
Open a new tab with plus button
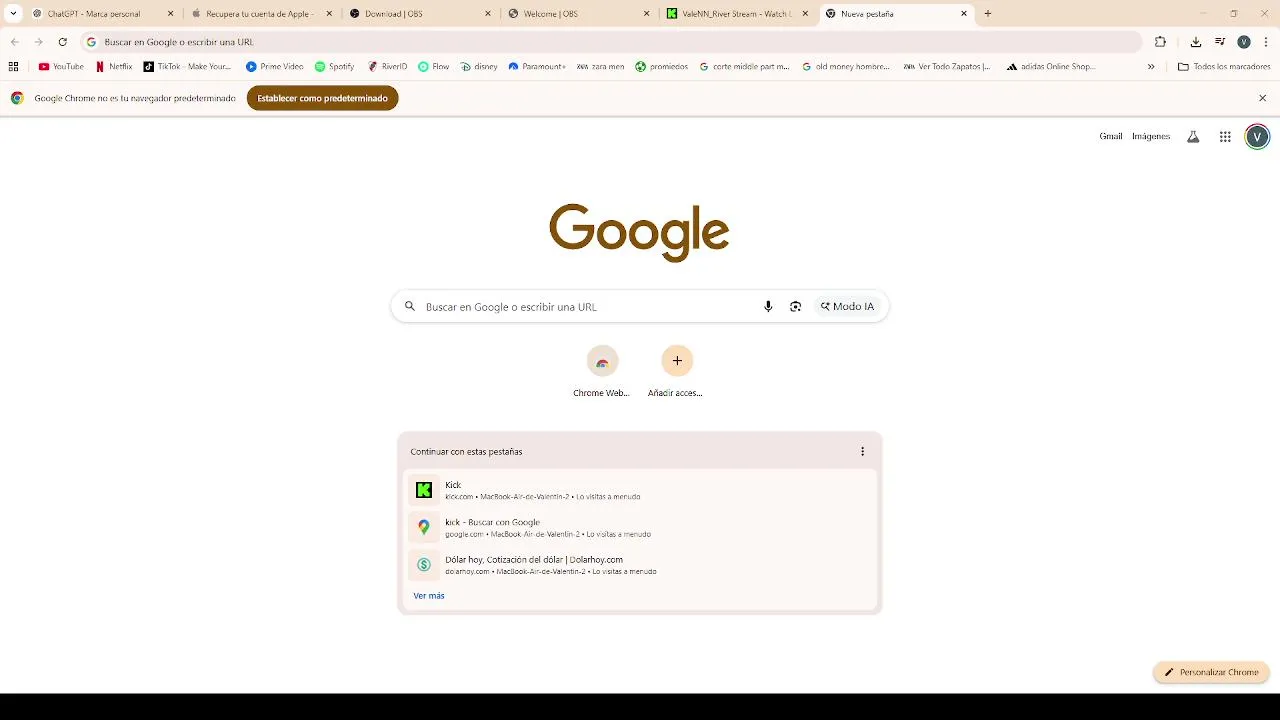pos(988,14)
